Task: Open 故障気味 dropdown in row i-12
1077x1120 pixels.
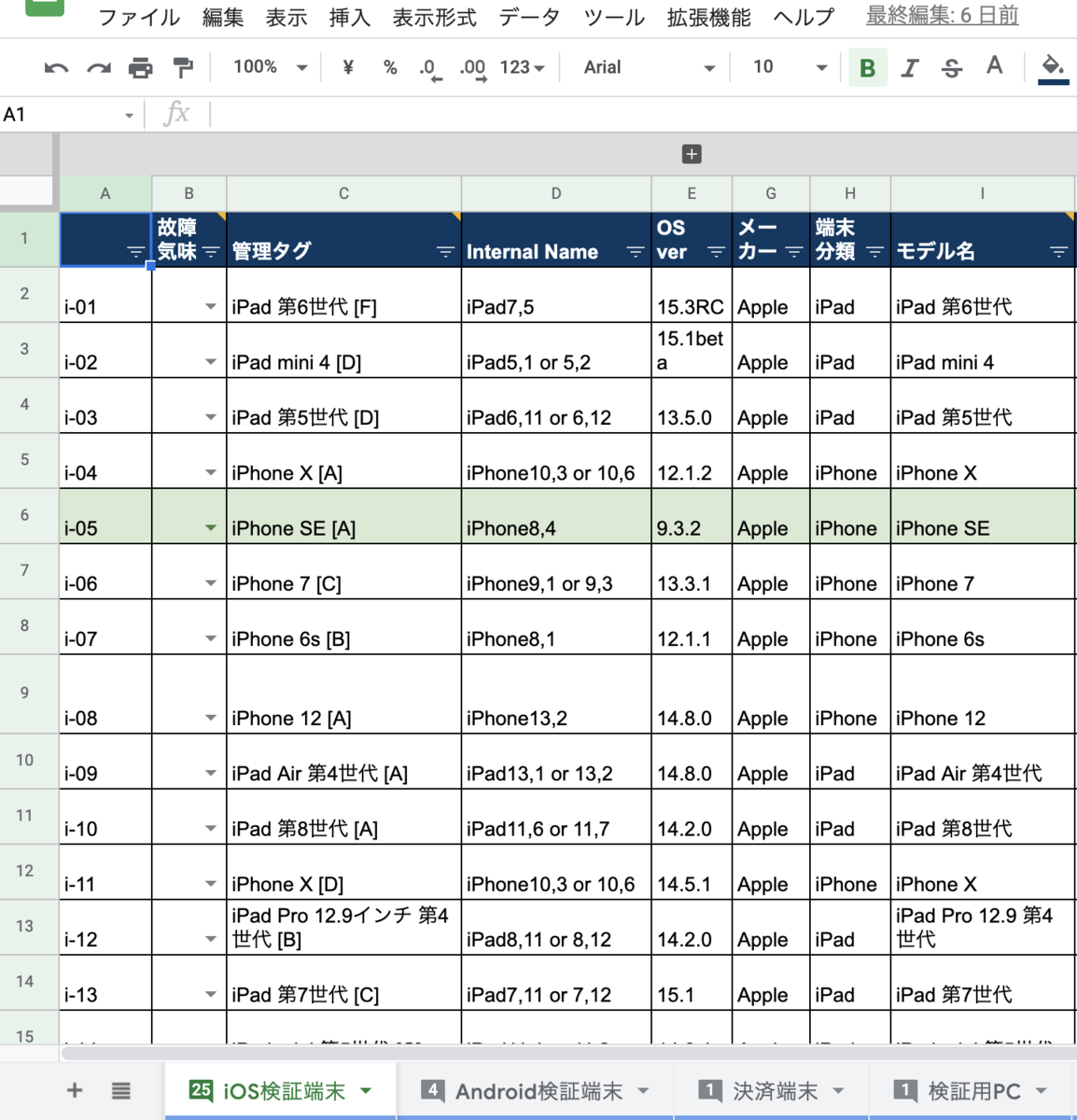Action: [x=211, y=940]
